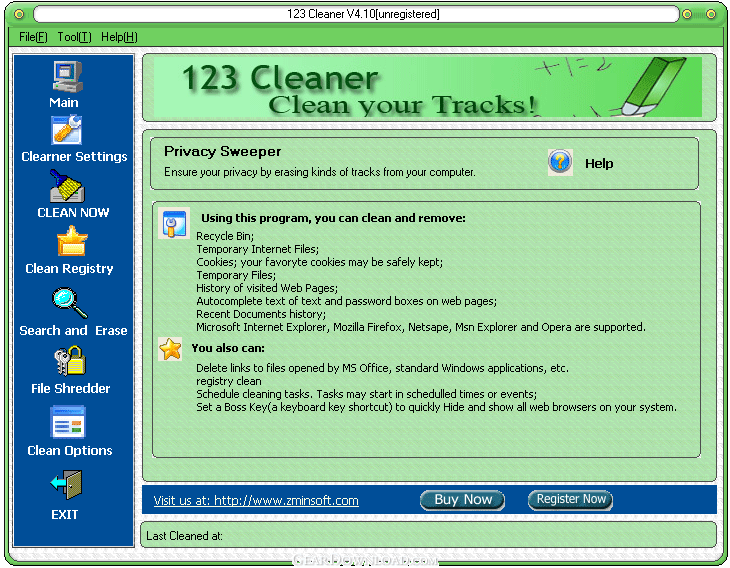Click the blue Help question mark icon
The image size is (730, 568).
(560, 162)
